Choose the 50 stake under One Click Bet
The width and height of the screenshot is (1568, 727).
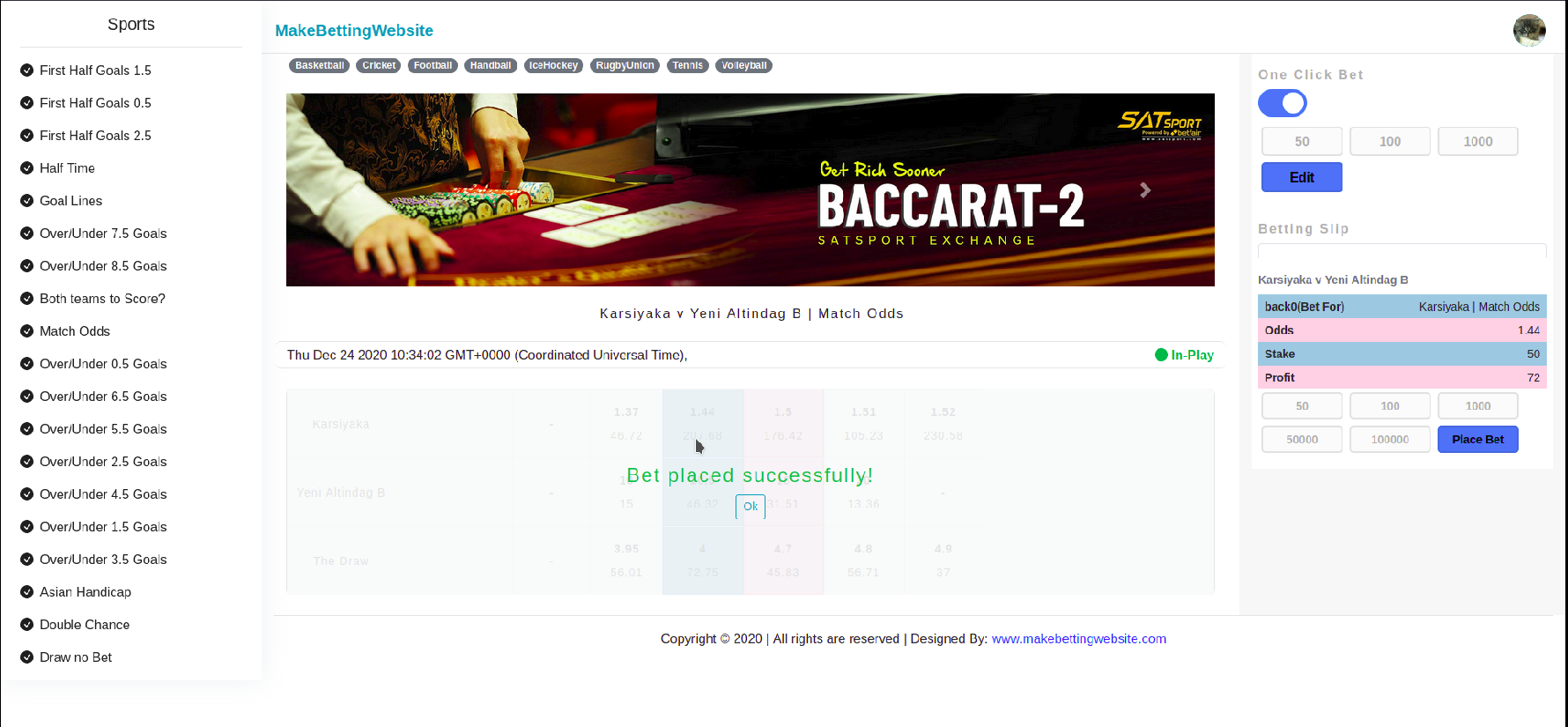[1302, 141]
